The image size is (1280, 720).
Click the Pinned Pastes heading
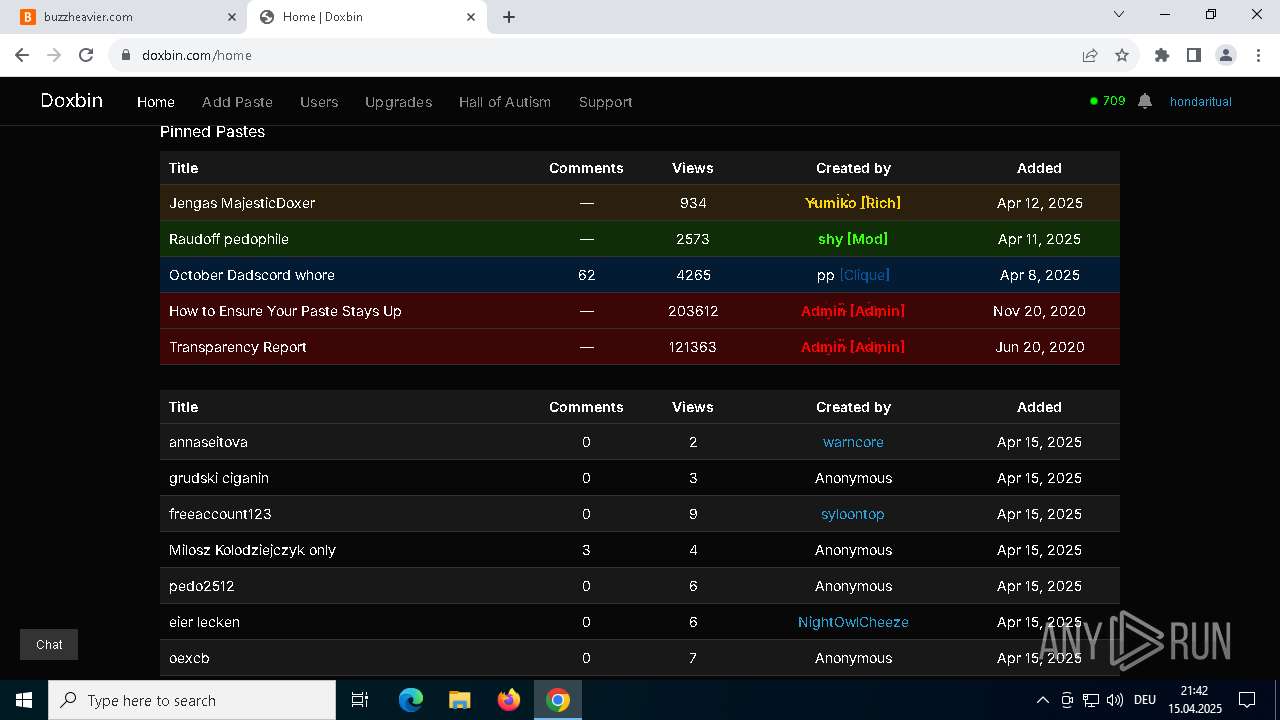click(x=212, y=132)
